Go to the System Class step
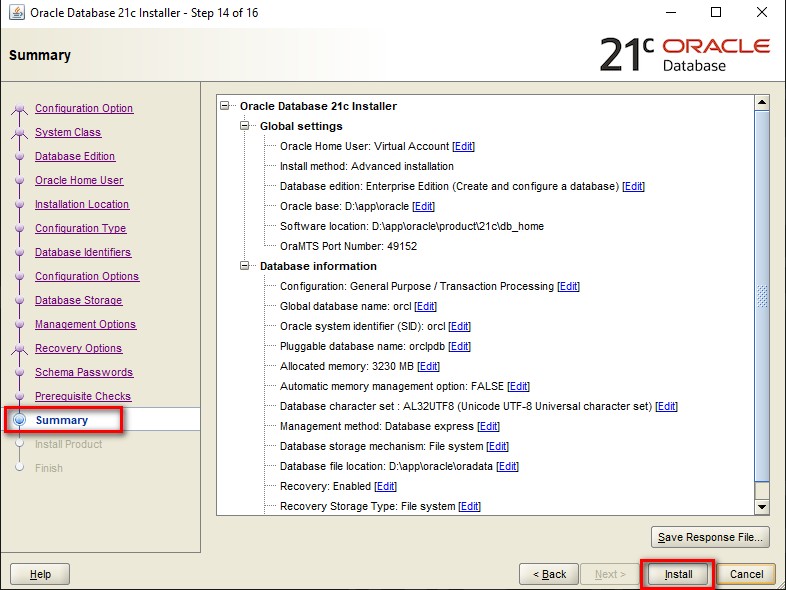The width and height of the screenshot is (786, 590). 68,132
